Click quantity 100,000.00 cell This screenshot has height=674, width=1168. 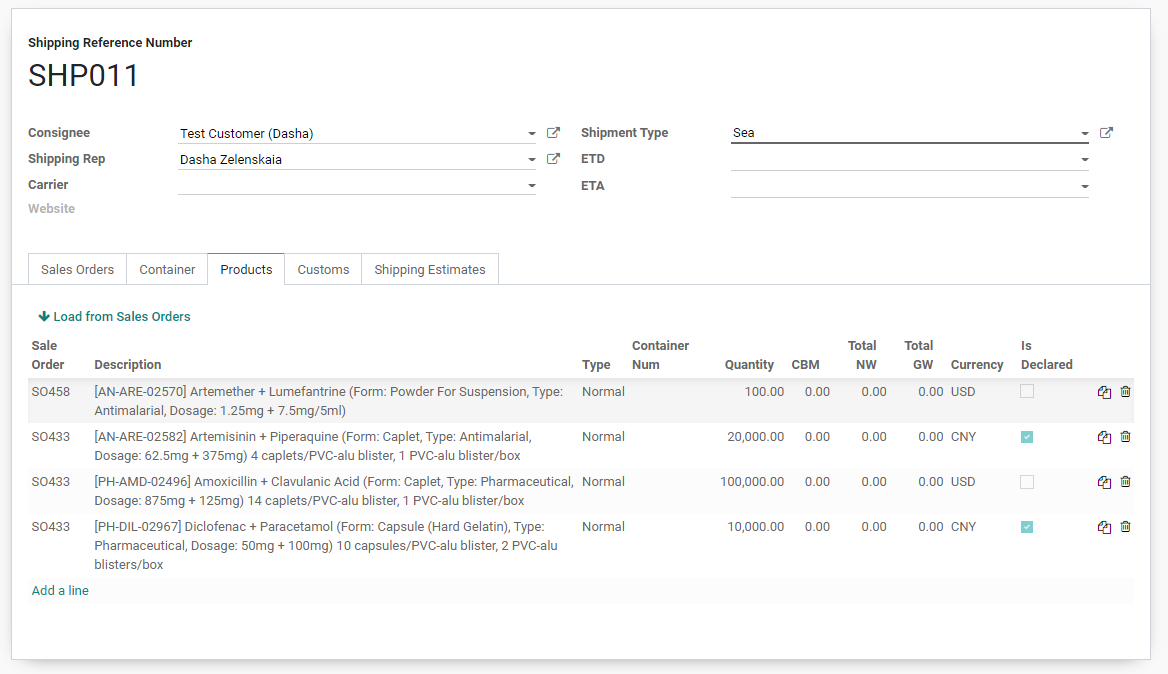[752, 482]
